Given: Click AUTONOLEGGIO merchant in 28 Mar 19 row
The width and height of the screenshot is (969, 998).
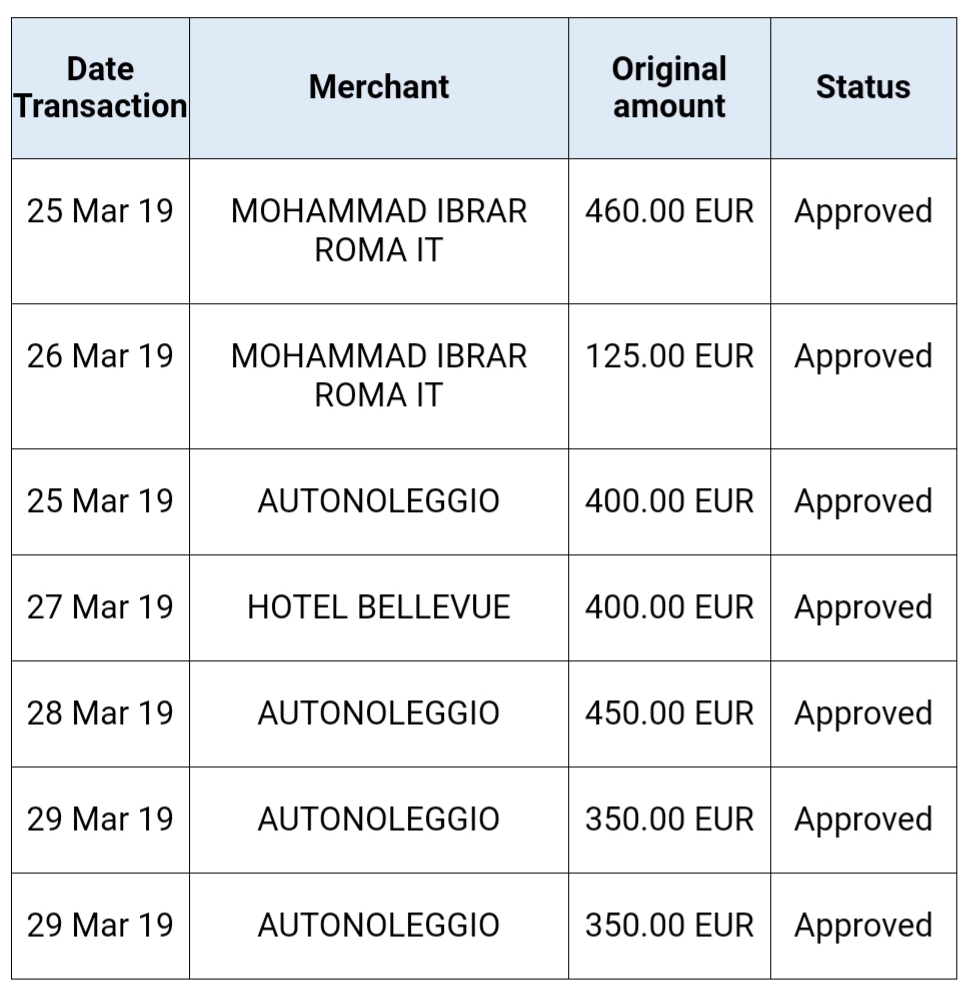Looking at the screenshot, I should [379, 714].
